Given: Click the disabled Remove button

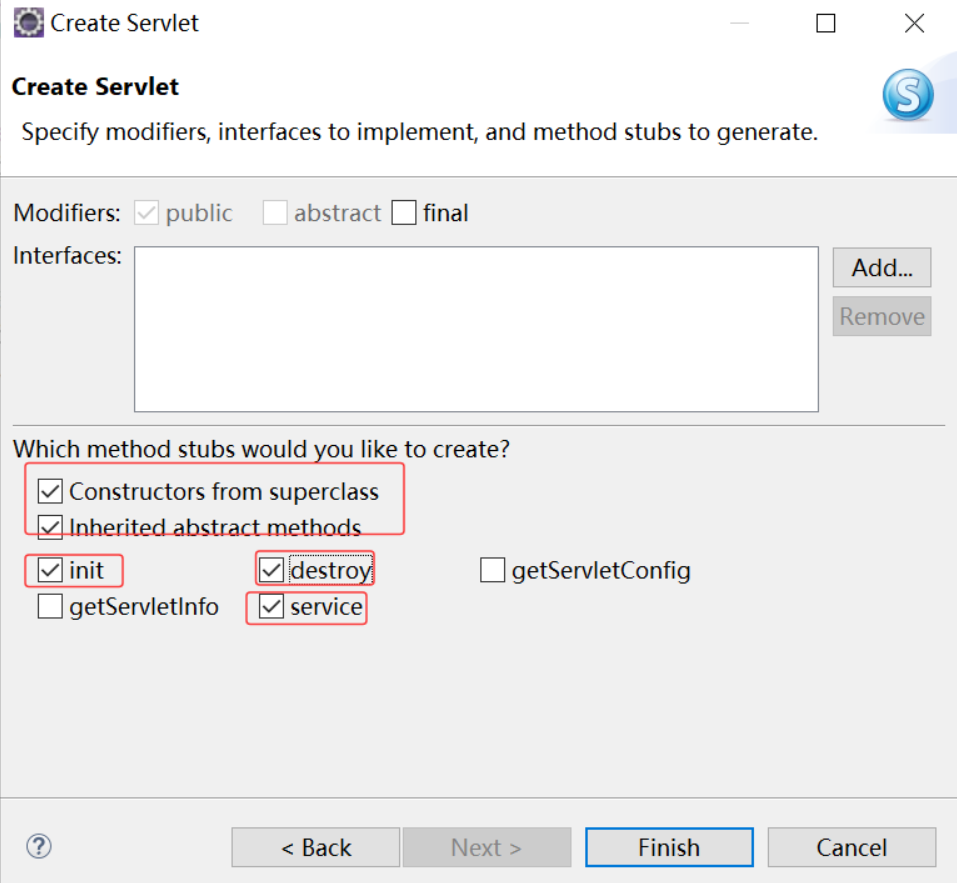Looking at the screenshot, I should [x=882, y=316].
